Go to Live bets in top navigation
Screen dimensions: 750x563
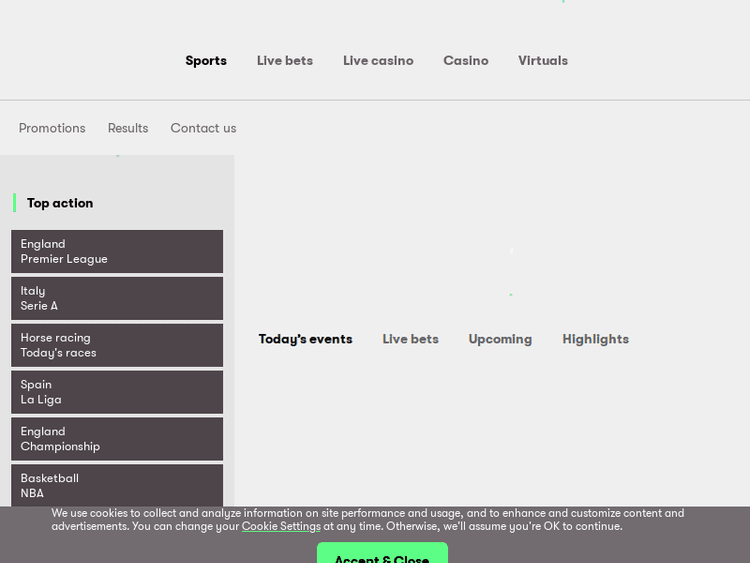tap(285, 61)
